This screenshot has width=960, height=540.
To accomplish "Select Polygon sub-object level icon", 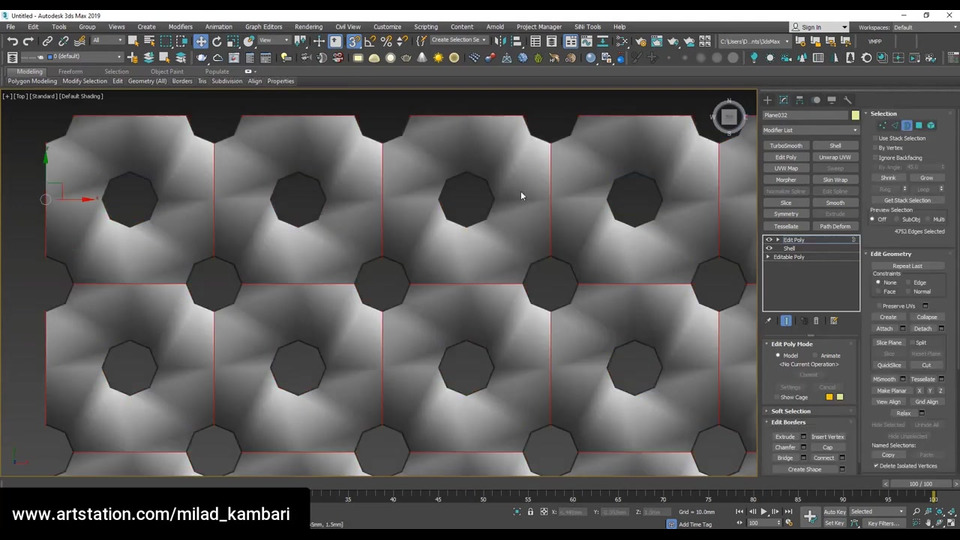I will pyautogui.click(x=919, y=126).
